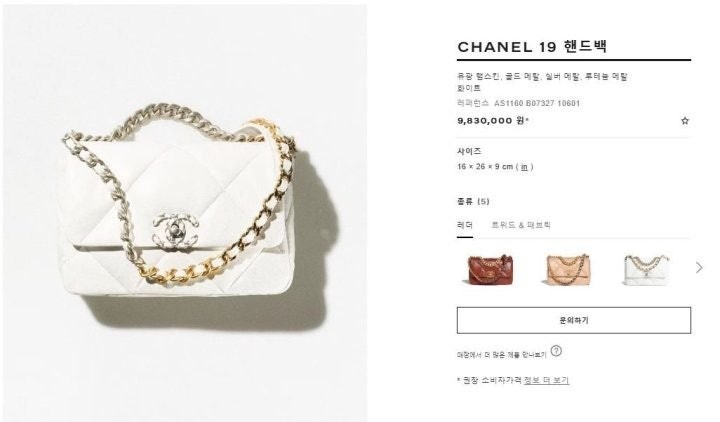Screen dimensions: 720x422
Task: Add bag to wishlist with star icon
Action: (685, 121)
